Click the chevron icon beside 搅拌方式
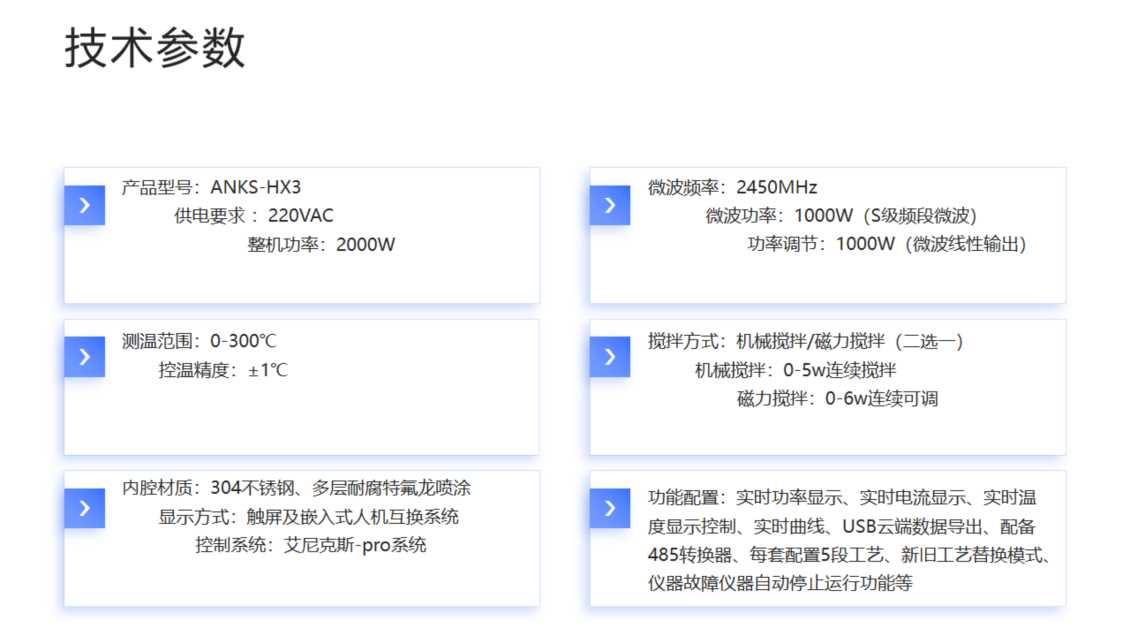1130x636 pixels. pyautogui.click(x=610, y=357)
